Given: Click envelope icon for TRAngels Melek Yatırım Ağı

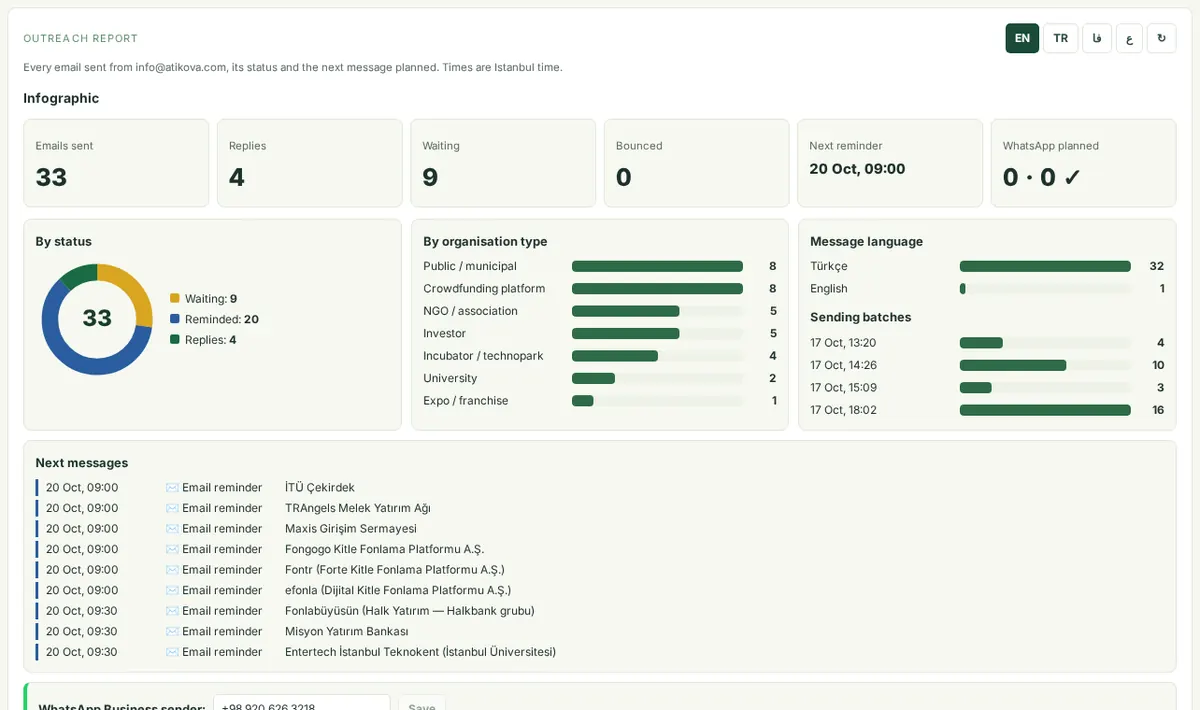Looking at the screenshot, I should coord(172,508).
